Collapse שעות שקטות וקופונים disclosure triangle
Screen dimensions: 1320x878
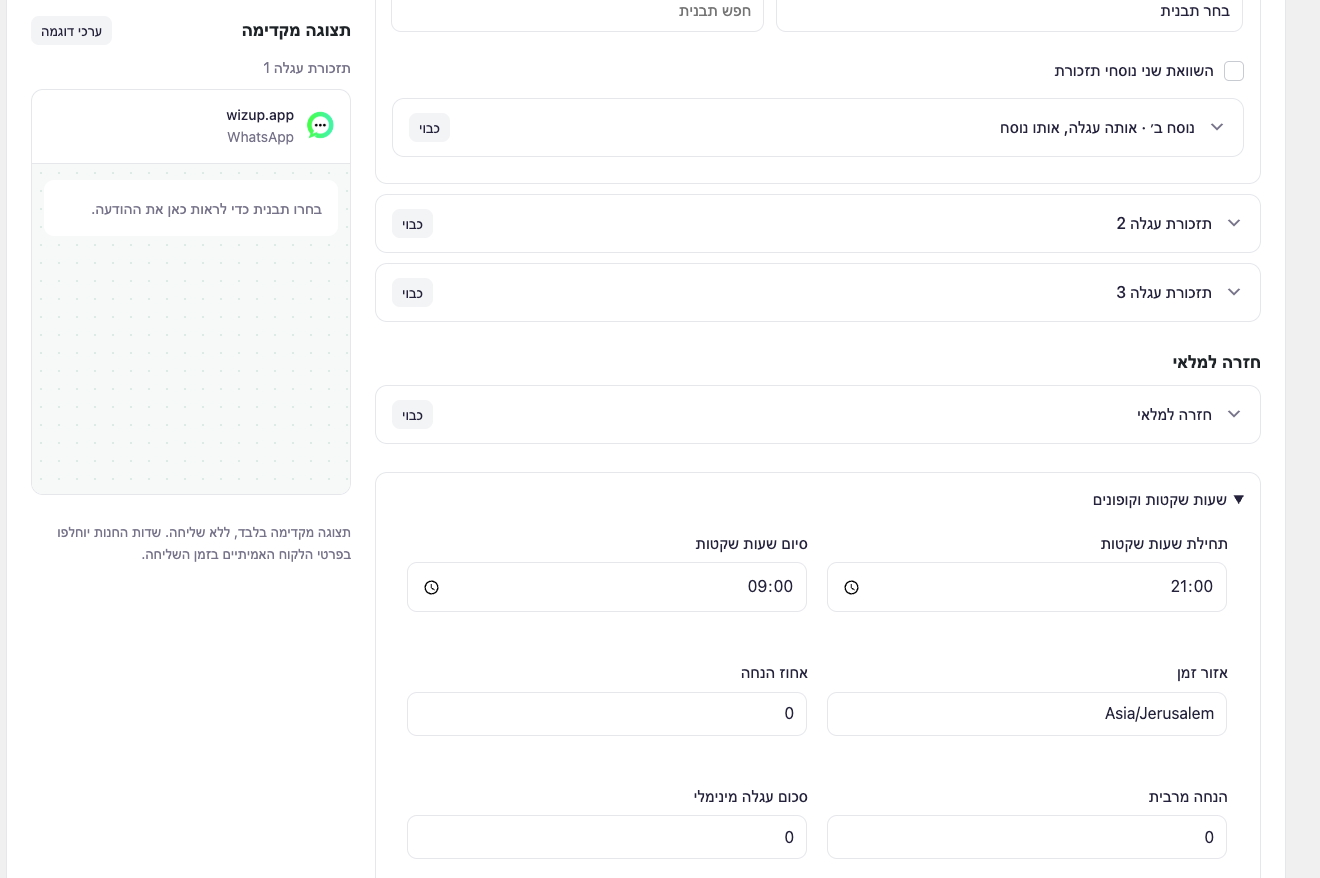[x=1239, y=499]
